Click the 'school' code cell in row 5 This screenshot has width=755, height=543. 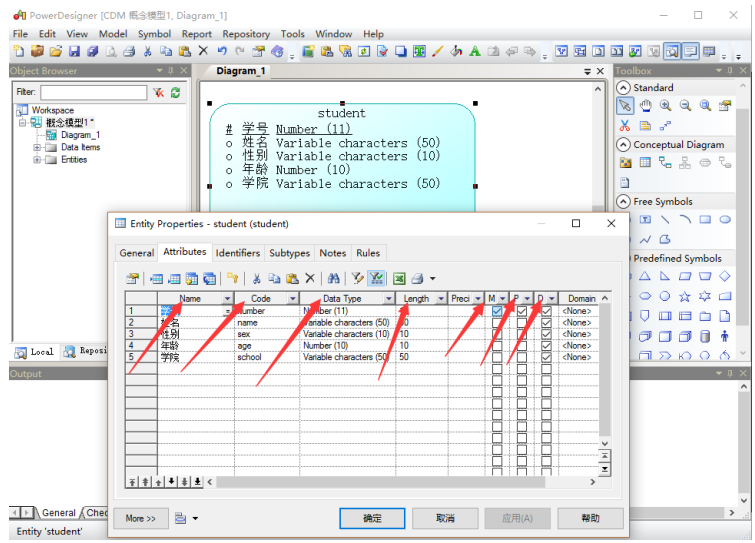267,357
